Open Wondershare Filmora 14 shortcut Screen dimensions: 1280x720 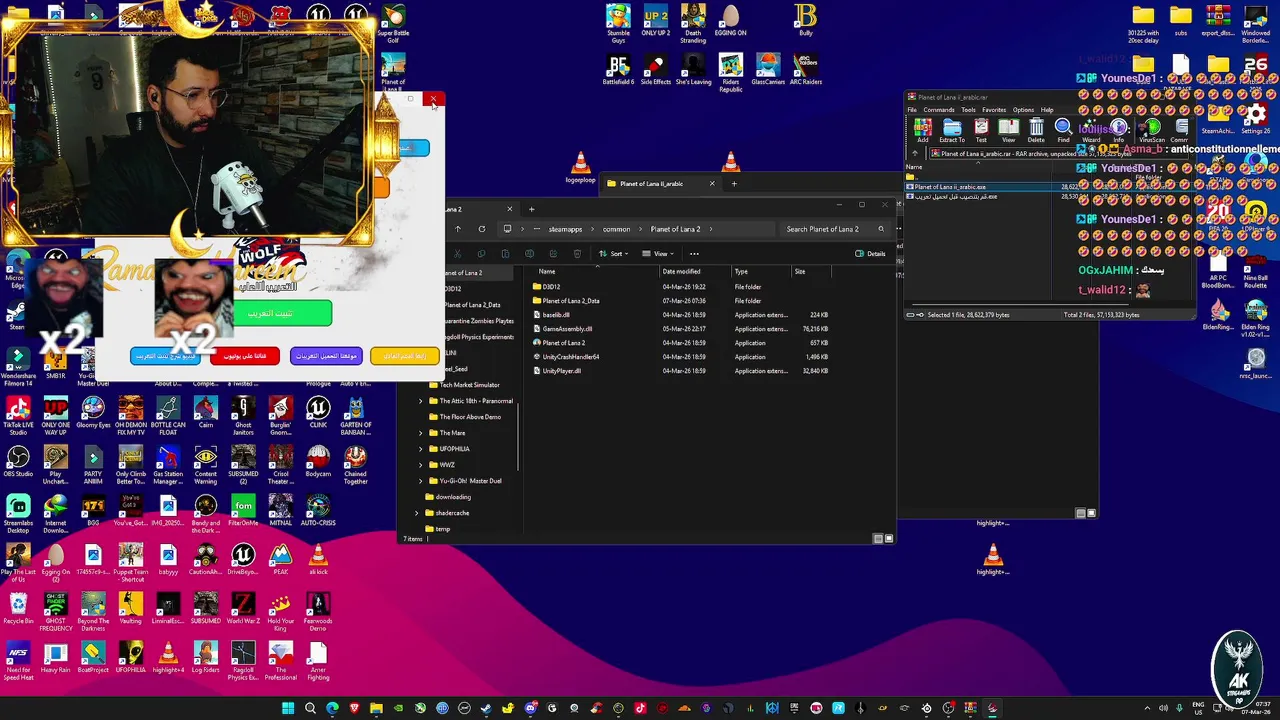[18, 365]
